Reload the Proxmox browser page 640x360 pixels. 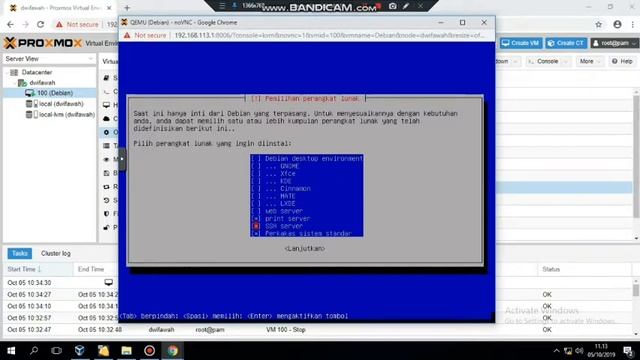pyautogui.click(x=40, y=24)
